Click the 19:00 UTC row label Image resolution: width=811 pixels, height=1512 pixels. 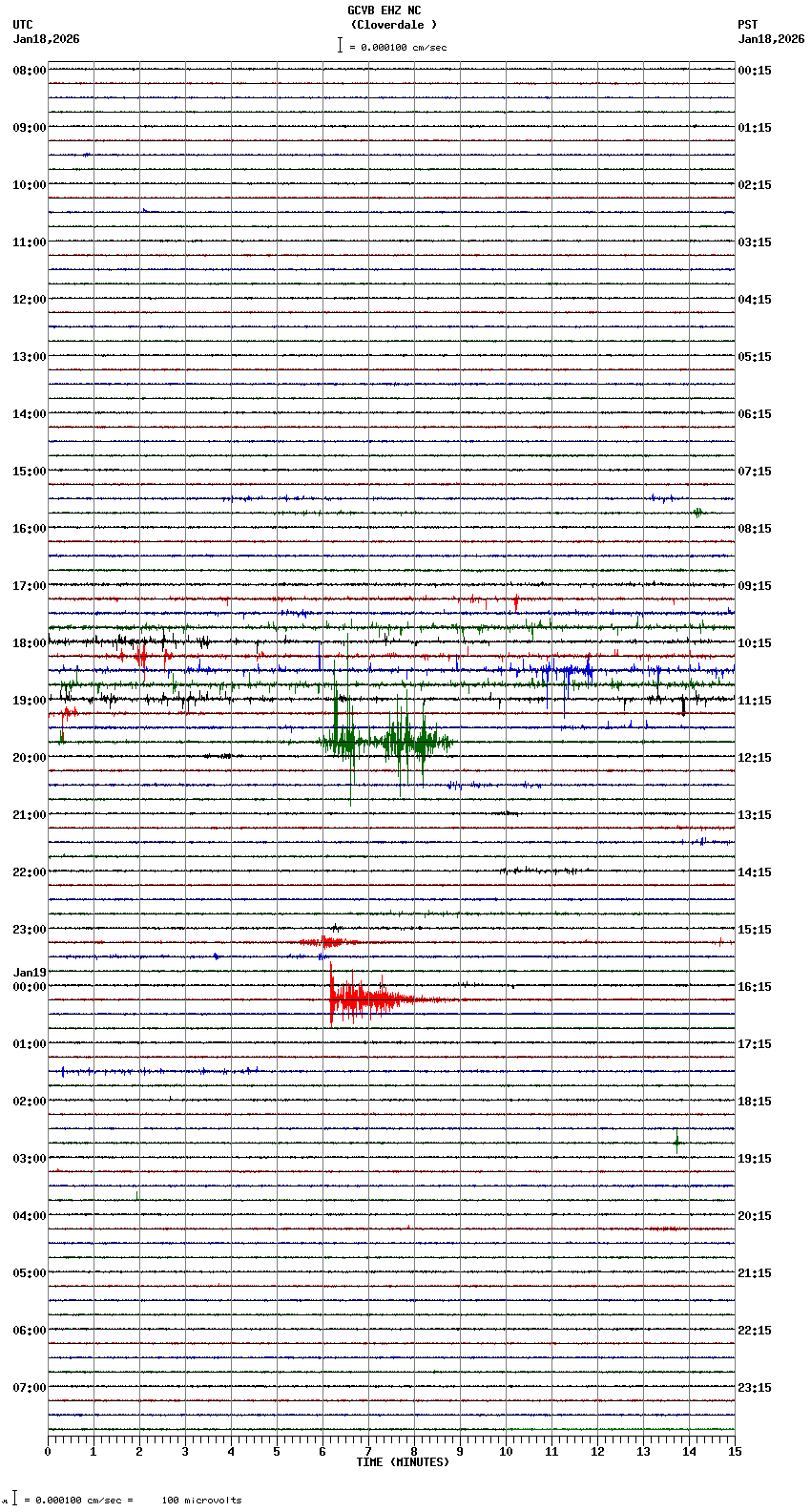(x=30, y=701)
